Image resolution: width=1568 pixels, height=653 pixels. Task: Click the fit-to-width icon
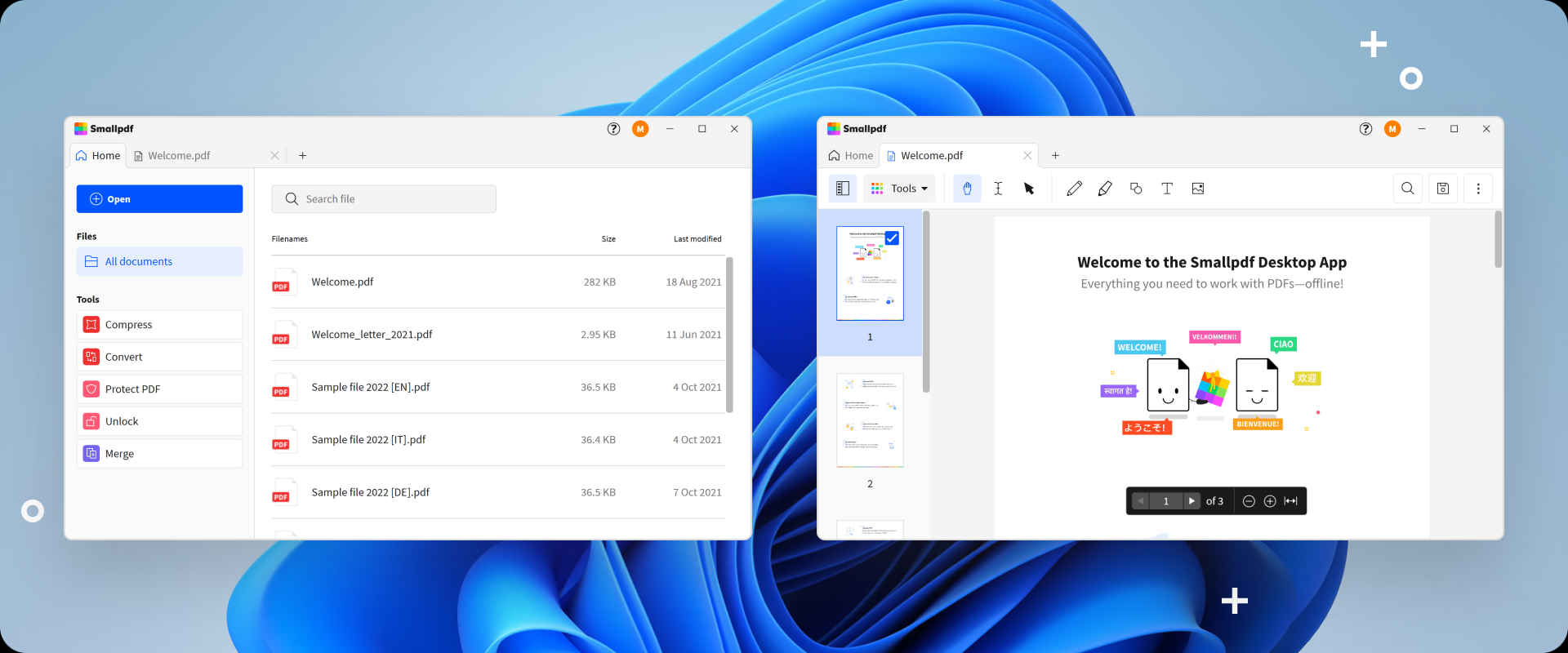1291,501
